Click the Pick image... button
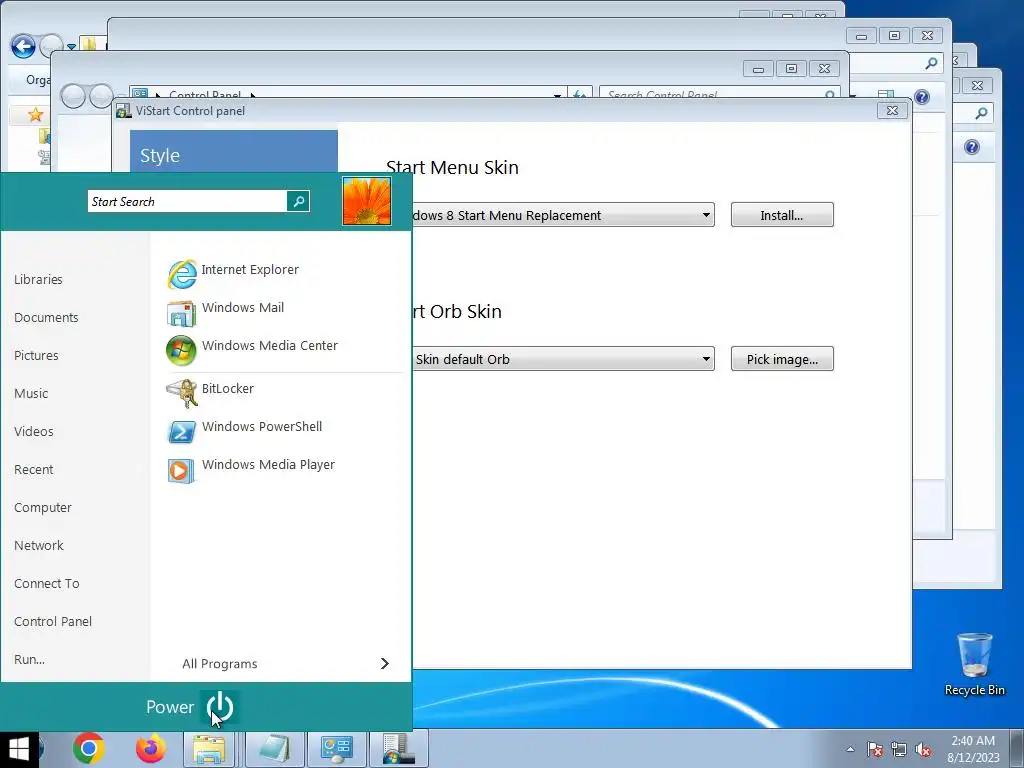The image size is (1024, 768). point(782,359)
